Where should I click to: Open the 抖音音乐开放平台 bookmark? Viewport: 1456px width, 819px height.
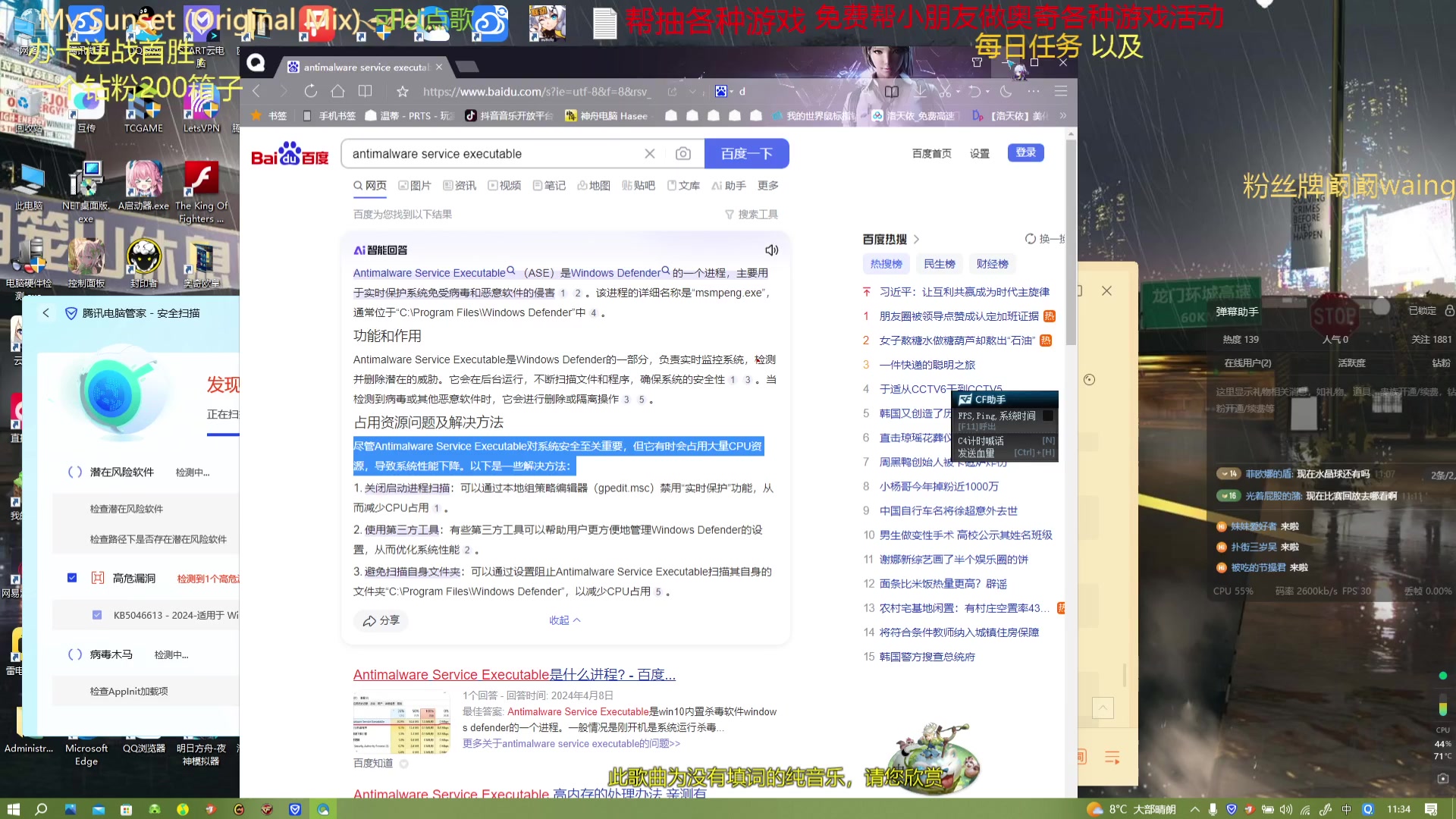pos(509,116)
